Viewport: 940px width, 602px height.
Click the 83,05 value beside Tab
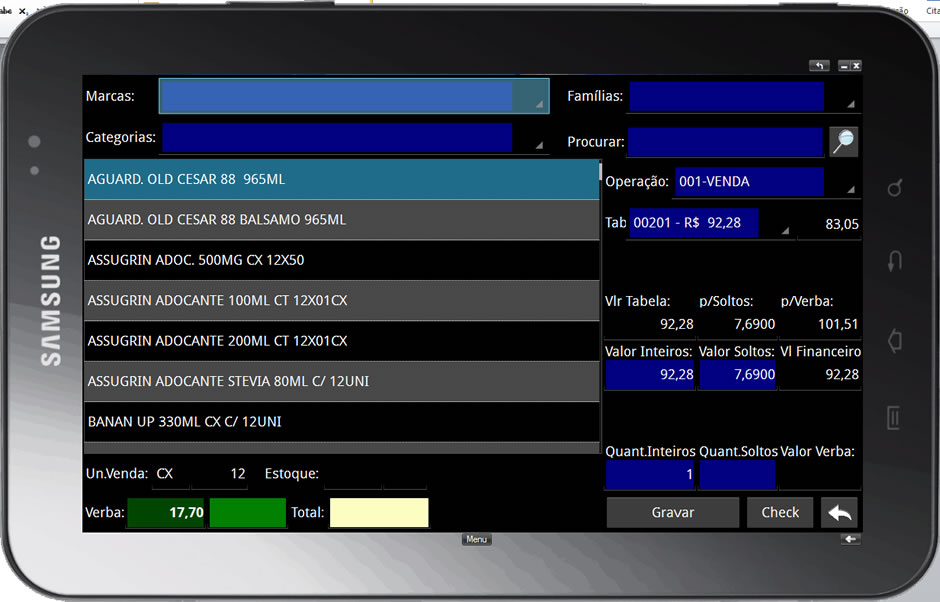[x=842, y=224]
